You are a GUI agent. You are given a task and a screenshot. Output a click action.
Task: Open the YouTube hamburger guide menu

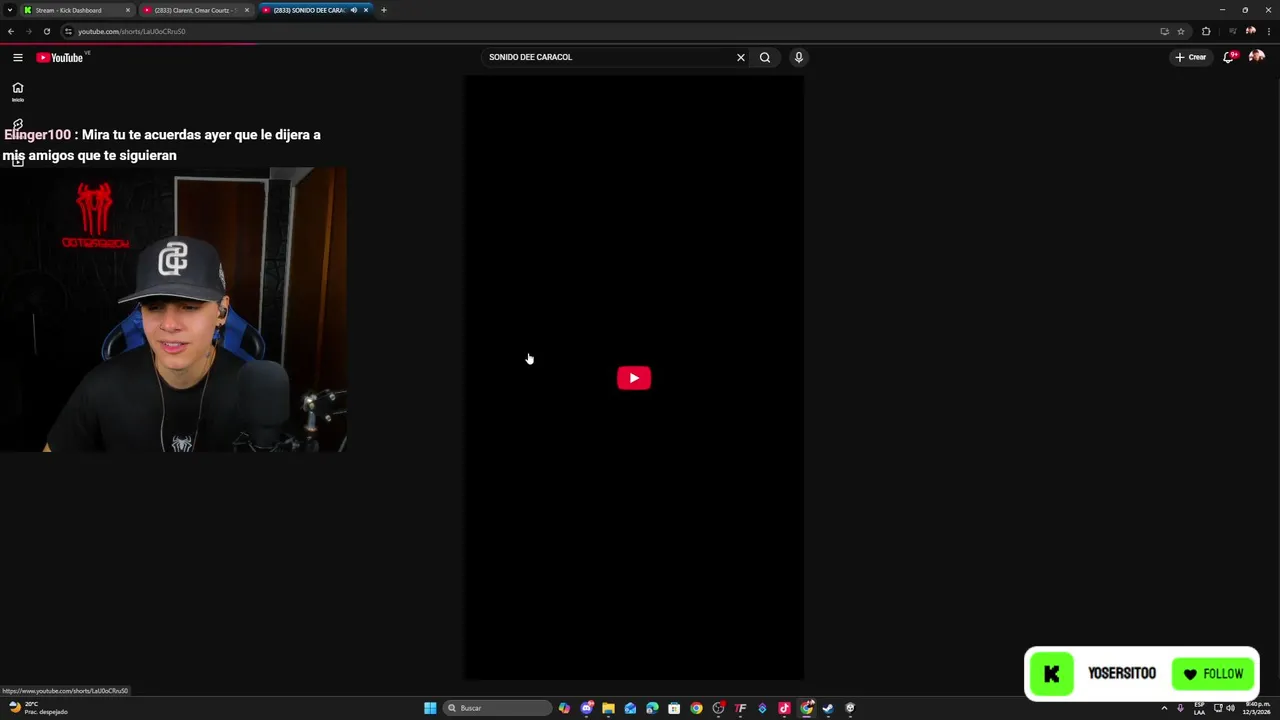(x=17, y=57)
